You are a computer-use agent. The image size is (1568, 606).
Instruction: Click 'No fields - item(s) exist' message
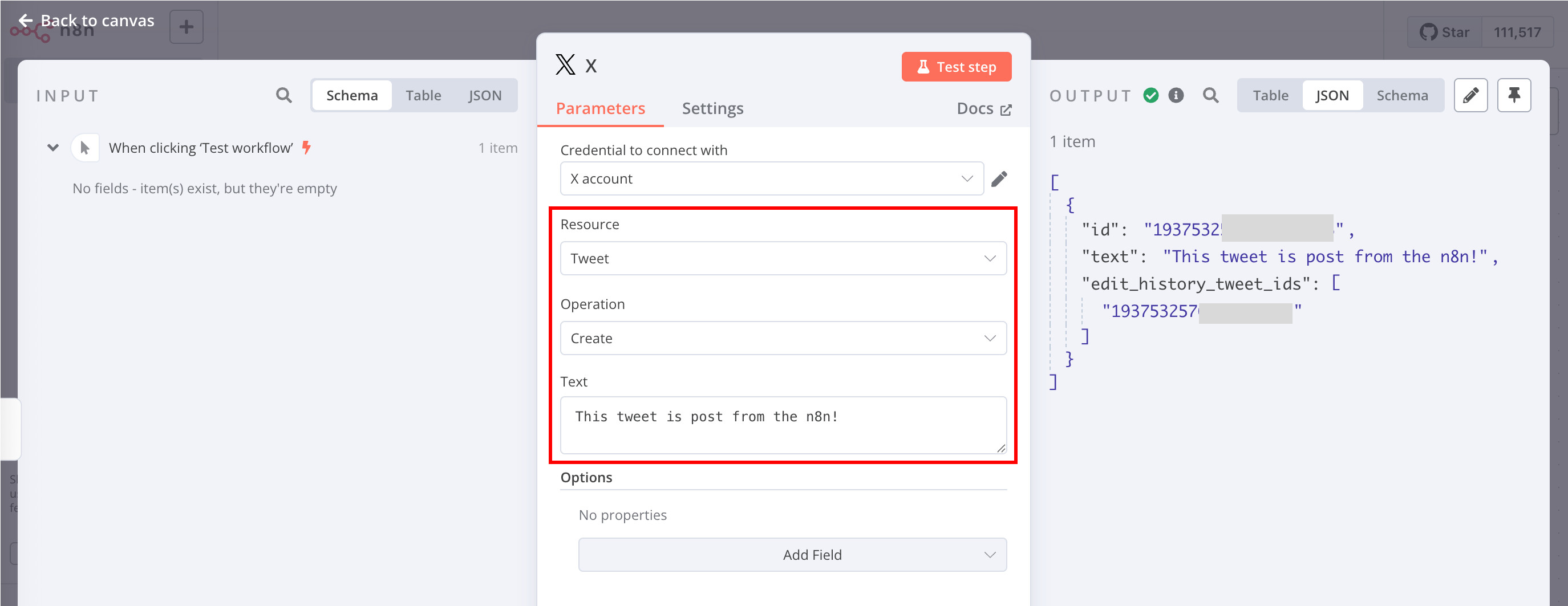tap(204, 189)
